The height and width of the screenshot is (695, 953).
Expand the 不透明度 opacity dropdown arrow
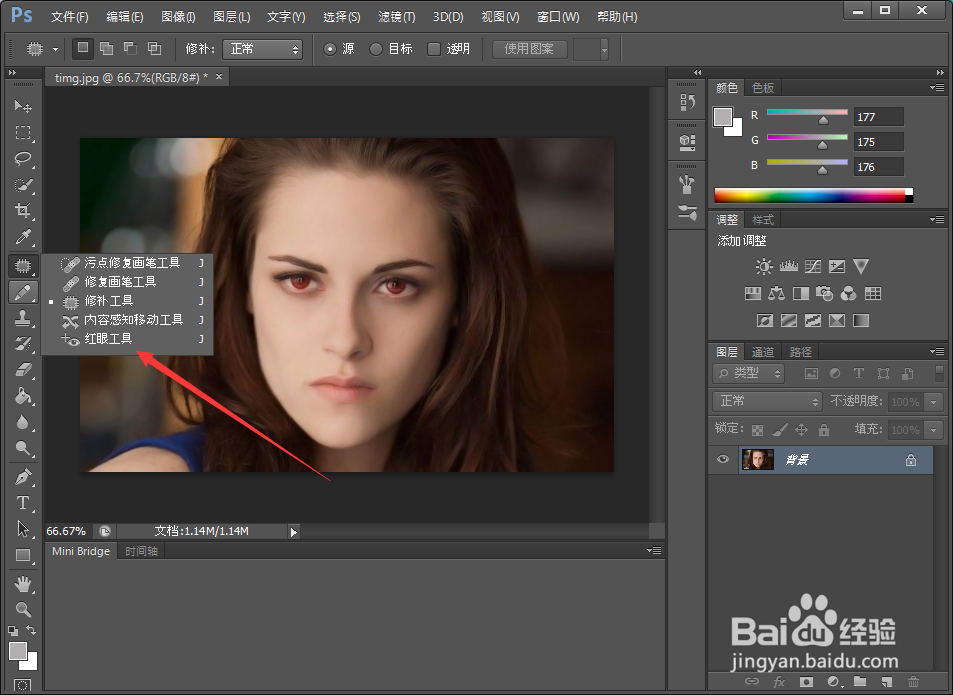tap(934, 402)
